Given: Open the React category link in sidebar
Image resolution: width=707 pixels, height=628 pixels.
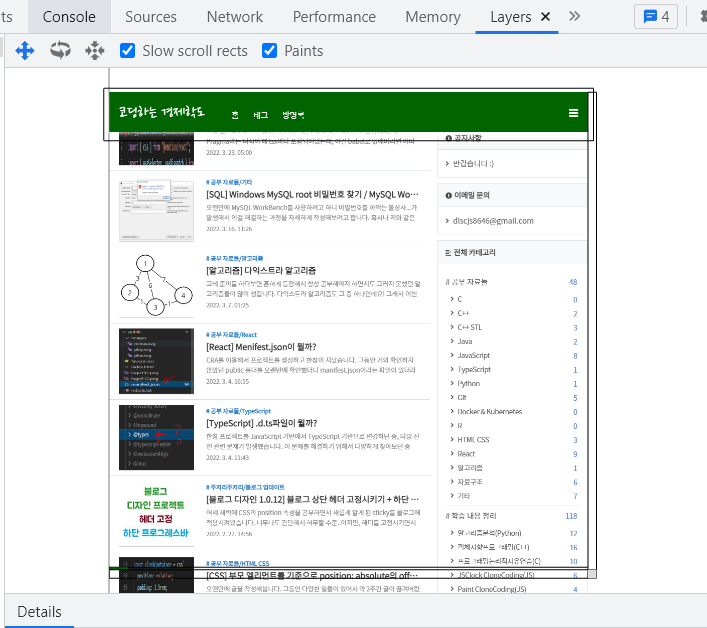Looking at the screenshot, I should (466, 454).
